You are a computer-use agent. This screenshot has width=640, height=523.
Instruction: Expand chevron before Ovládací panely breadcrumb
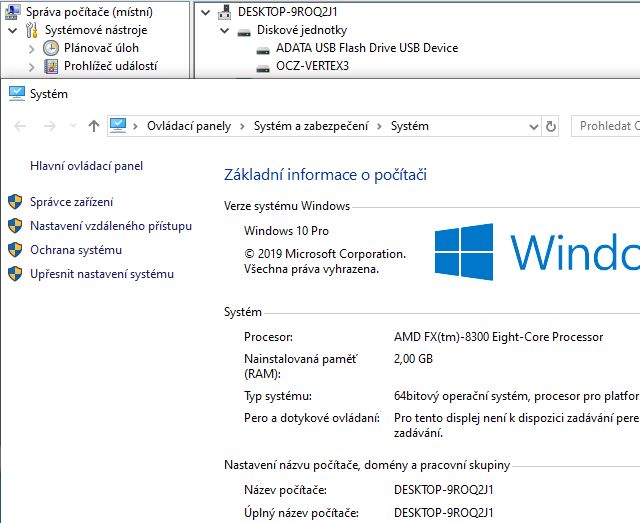[136, 127]
